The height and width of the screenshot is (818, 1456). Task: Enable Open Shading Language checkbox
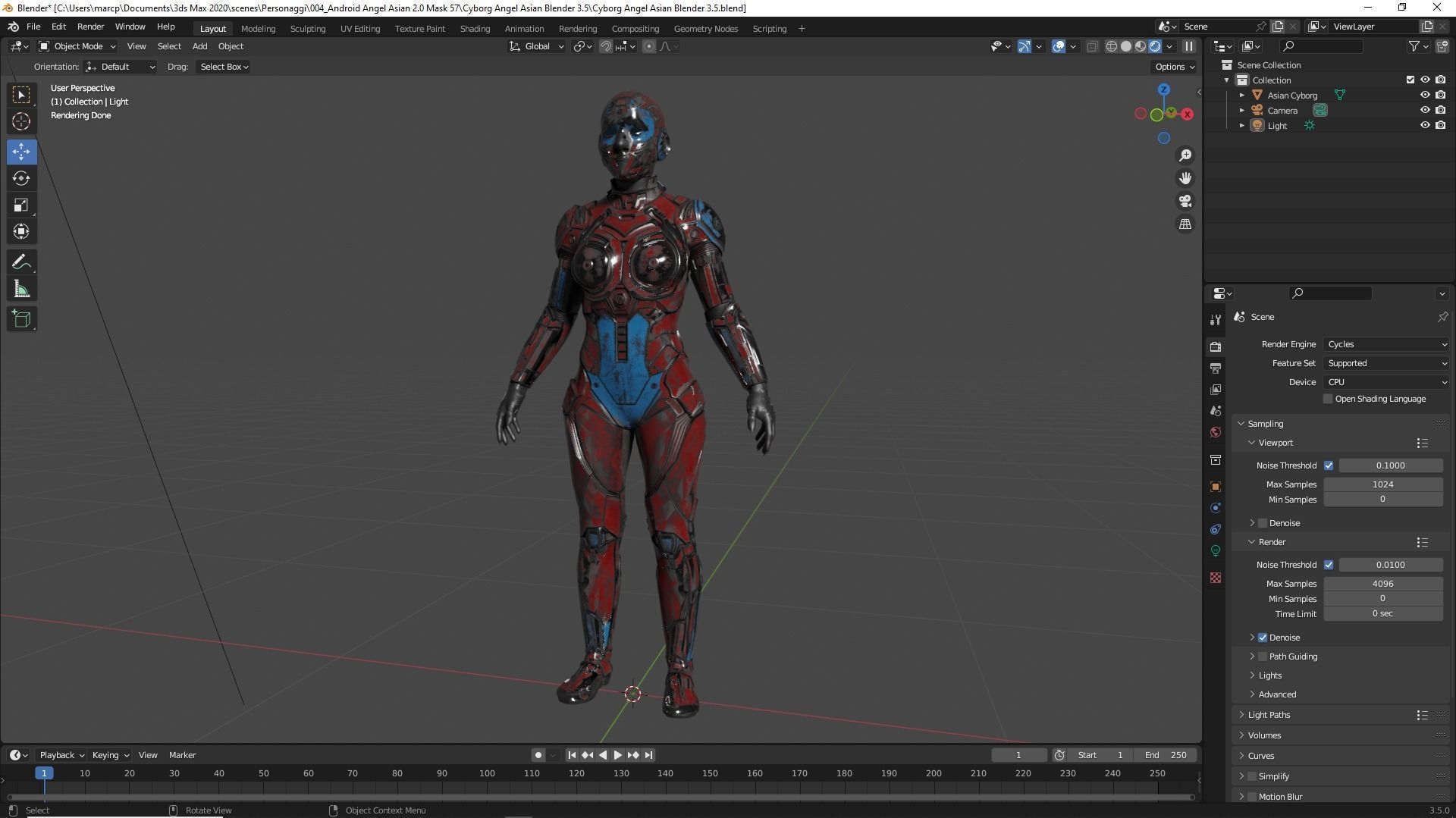1328,399
